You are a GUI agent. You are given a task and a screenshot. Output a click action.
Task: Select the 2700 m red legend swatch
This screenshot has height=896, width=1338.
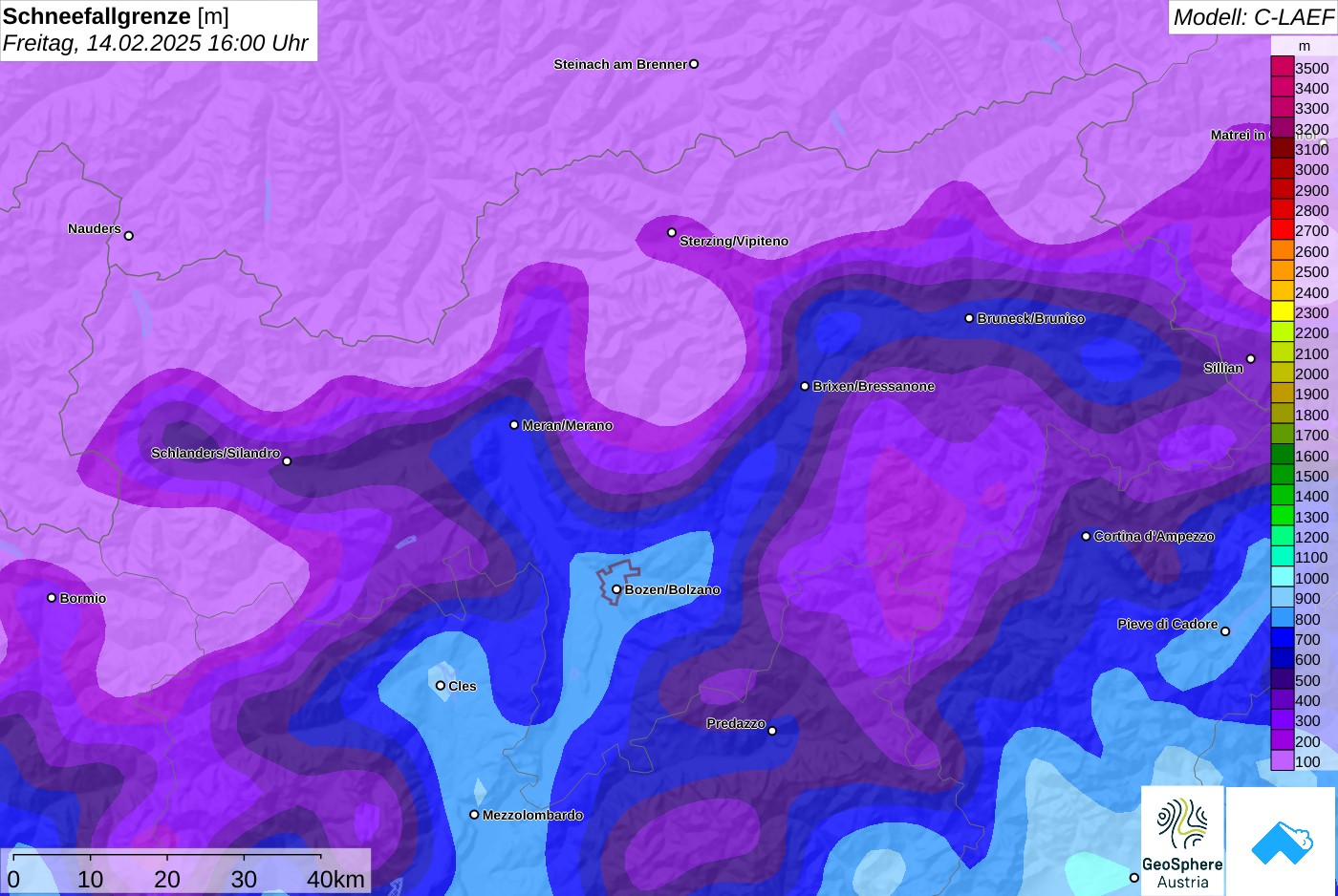click(1283, 230)
